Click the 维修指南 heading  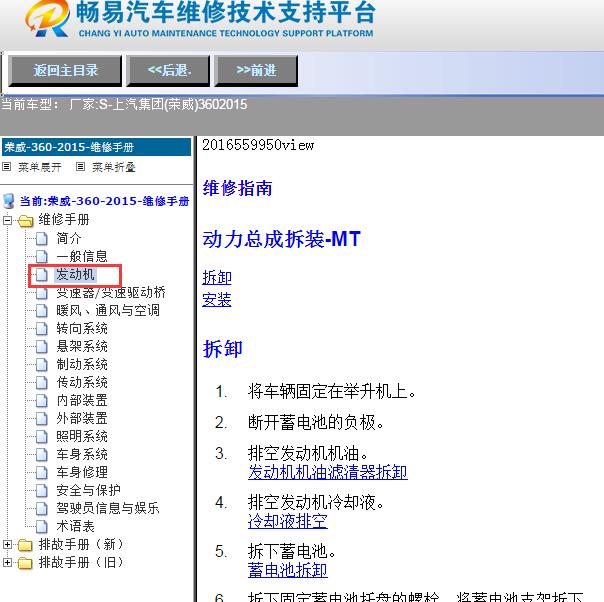point(238,188)
